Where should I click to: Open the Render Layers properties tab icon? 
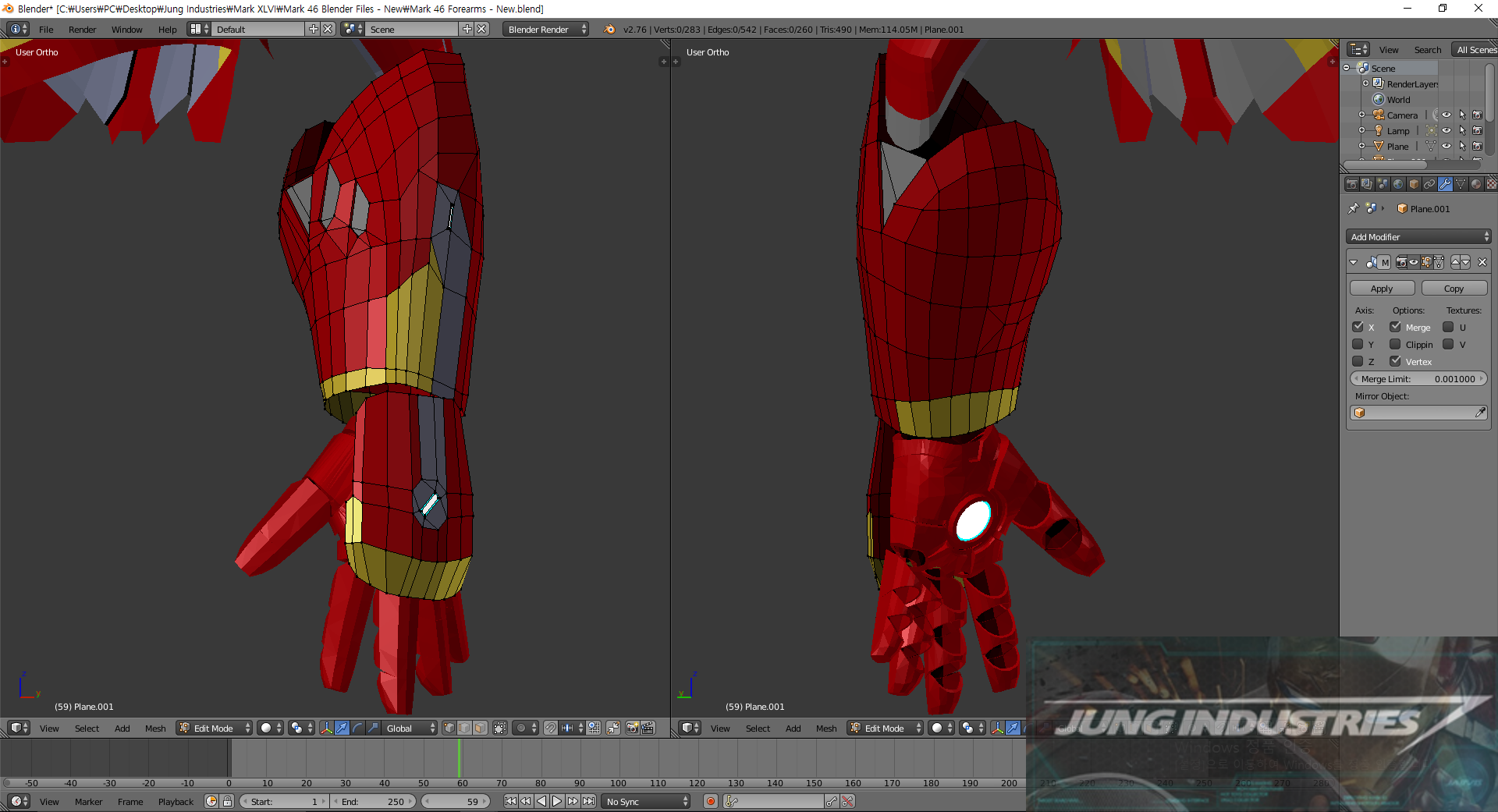[x=1367, y=184]
